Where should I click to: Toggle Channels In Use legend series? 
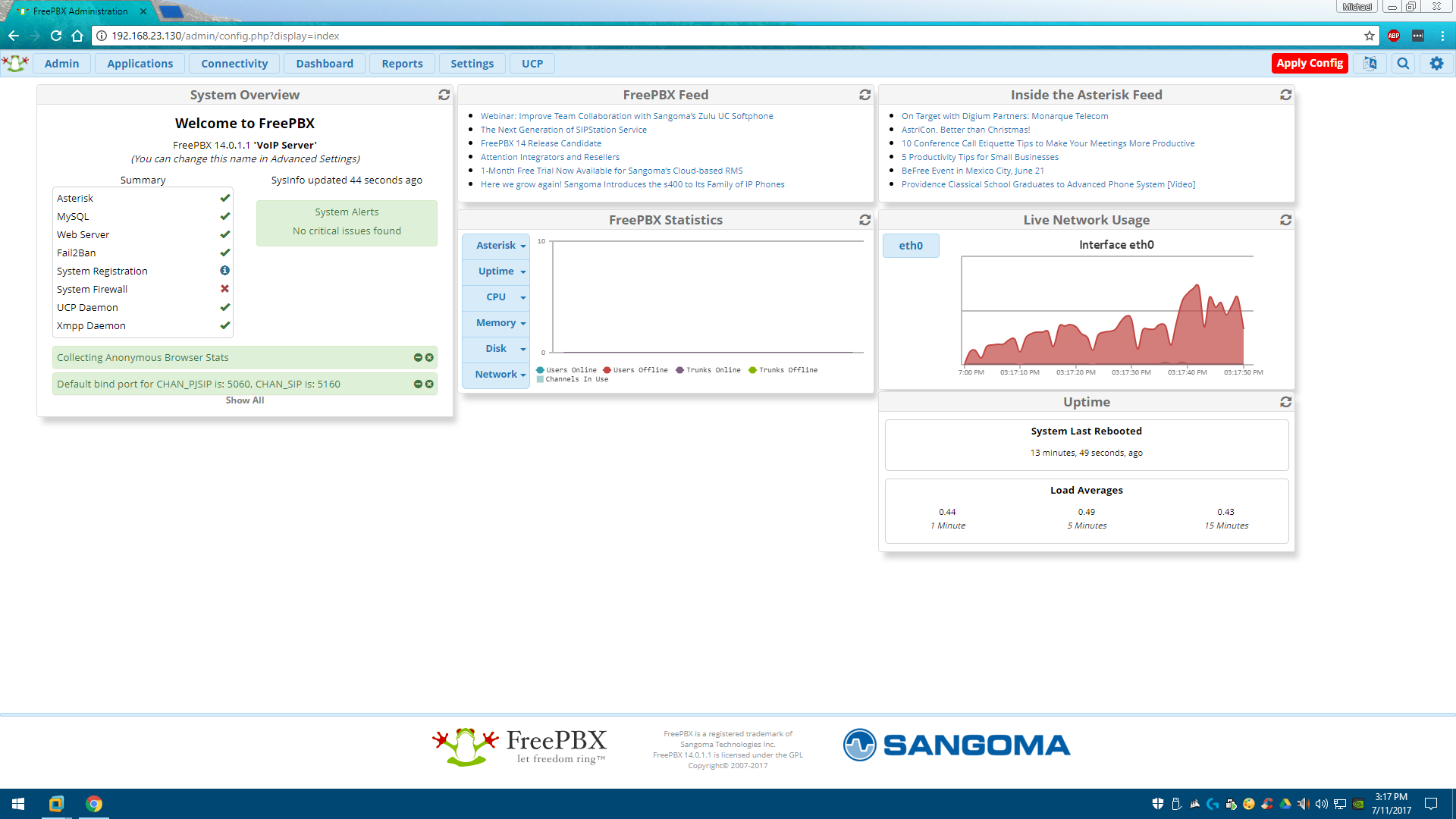tap(573, 379)
